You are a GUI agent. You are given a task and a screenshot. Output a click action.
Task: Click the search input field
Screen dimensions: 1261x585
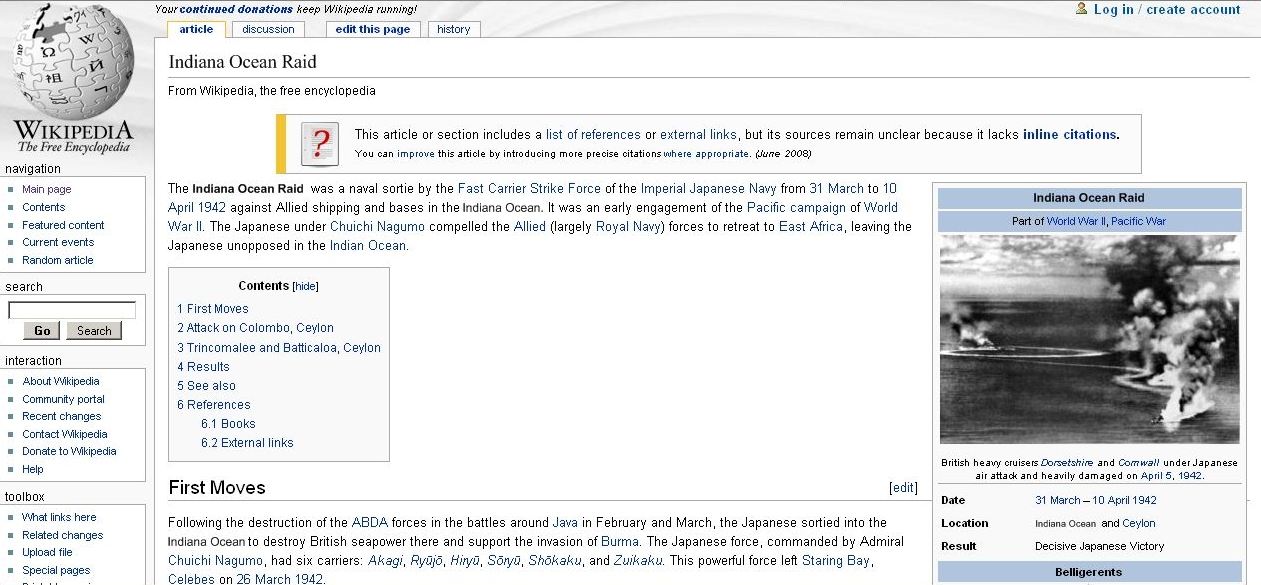[x=72, y=310]
